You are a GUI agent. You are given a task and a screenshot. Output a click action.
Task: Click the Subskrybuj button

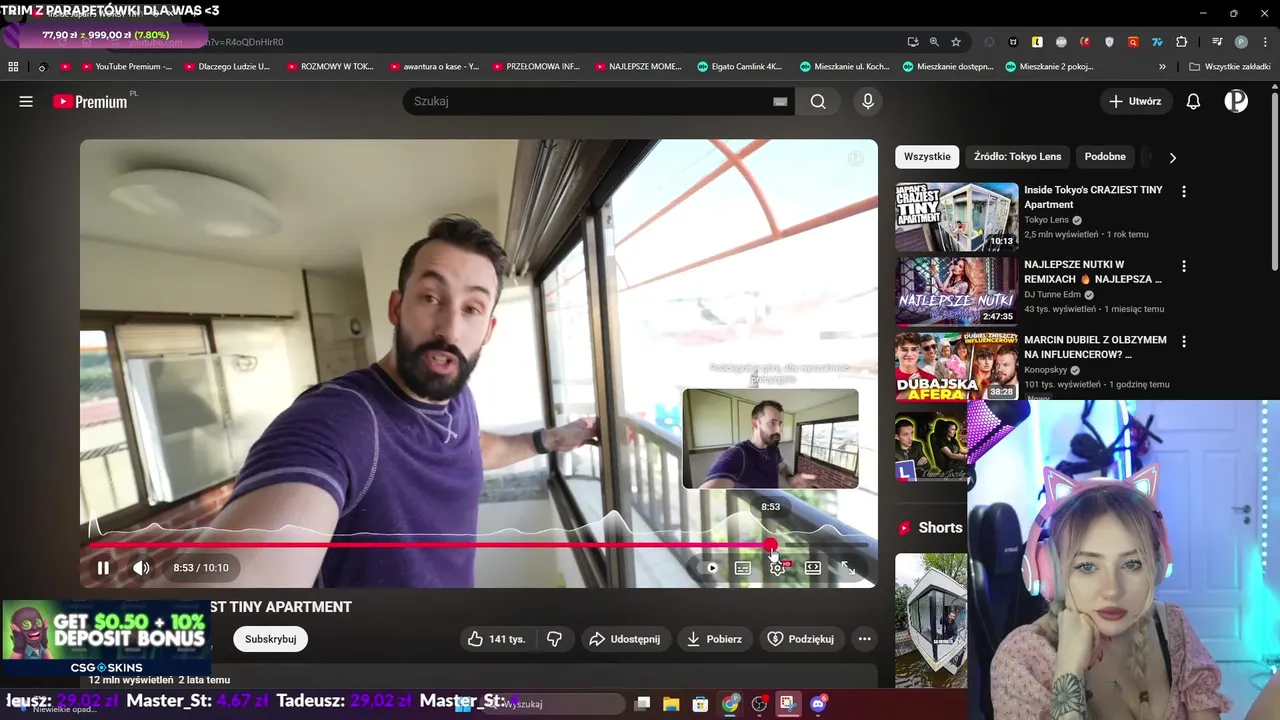pos(271,639)
